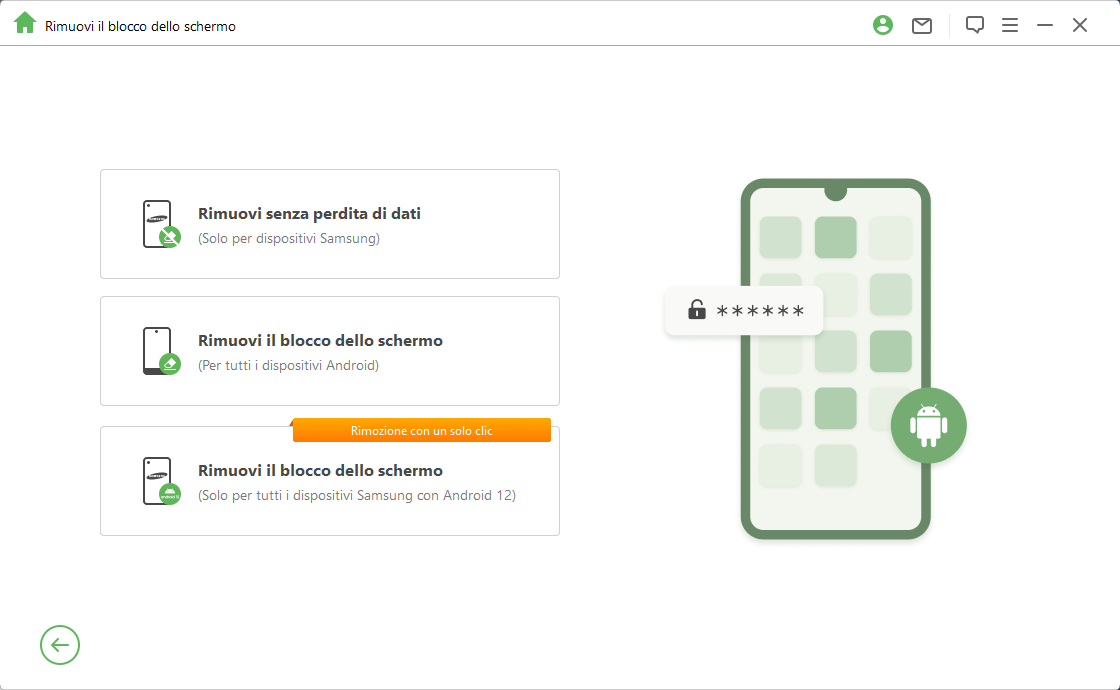
Task: Click the Samsung Android 12 phone icon
Action: (161, 481)
